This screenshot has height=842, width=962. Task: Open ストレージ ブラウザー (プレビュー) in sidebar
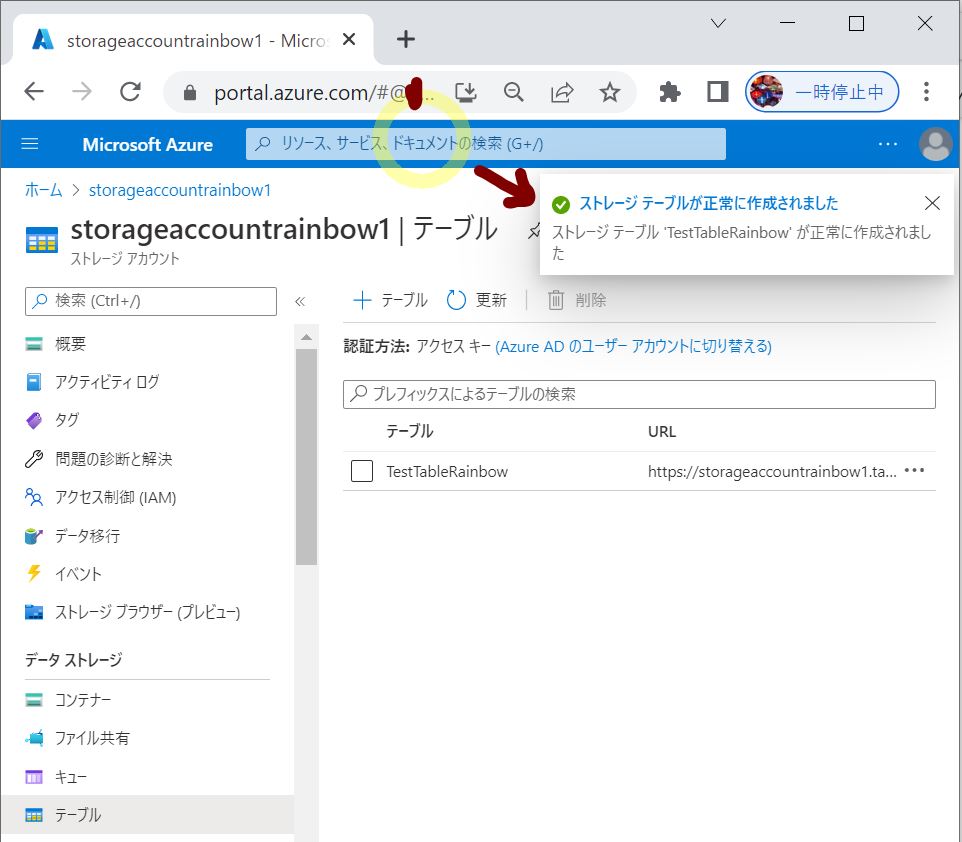click(147, 612)
